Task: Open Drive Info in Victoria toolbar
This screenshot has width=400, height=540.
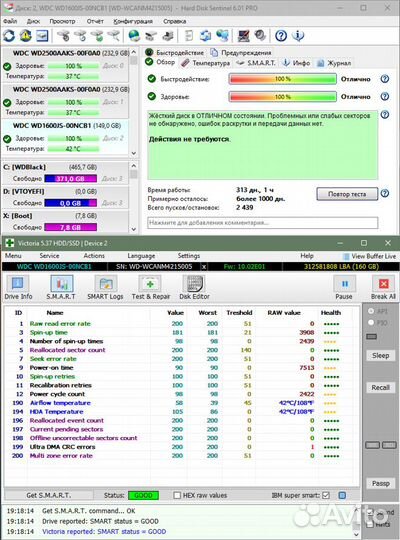Action: point(18,288)
